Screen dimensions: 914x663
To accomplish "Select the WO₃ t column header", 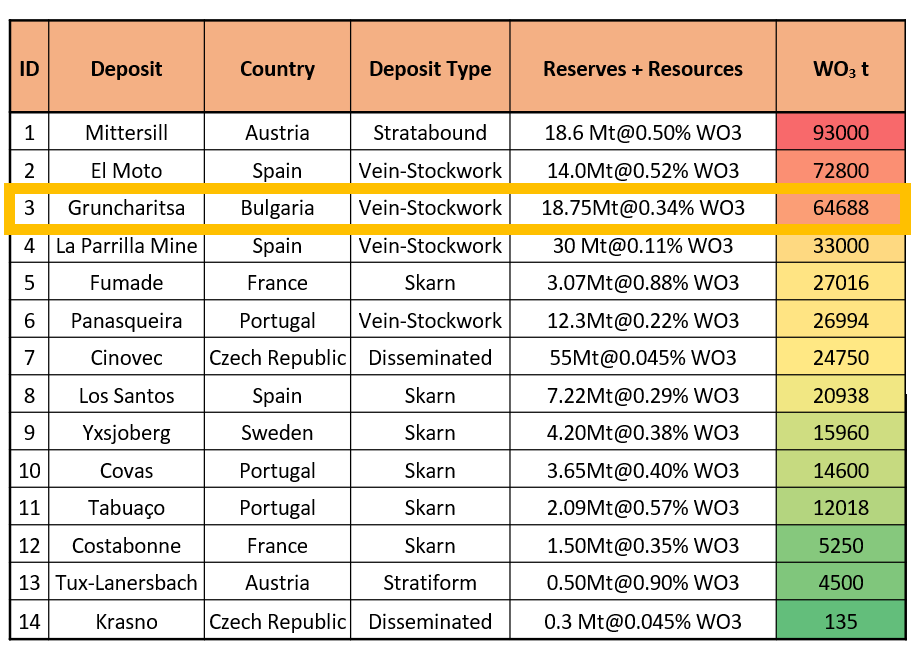I will (840, 69).
